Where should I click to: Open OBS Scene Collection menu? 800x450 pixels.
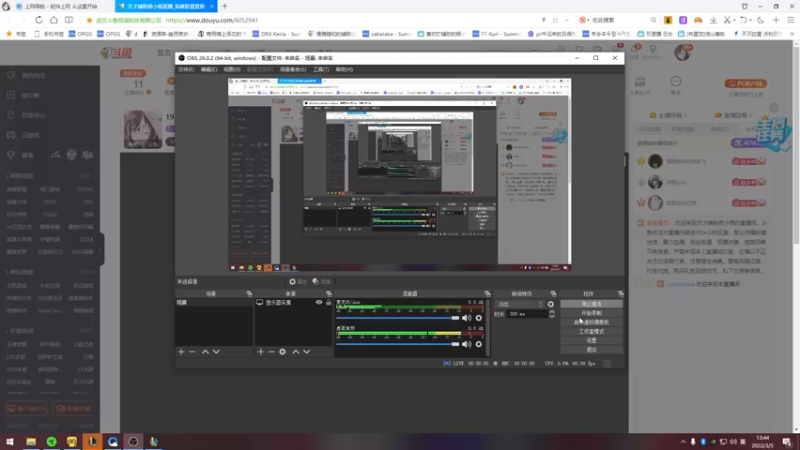293,69
